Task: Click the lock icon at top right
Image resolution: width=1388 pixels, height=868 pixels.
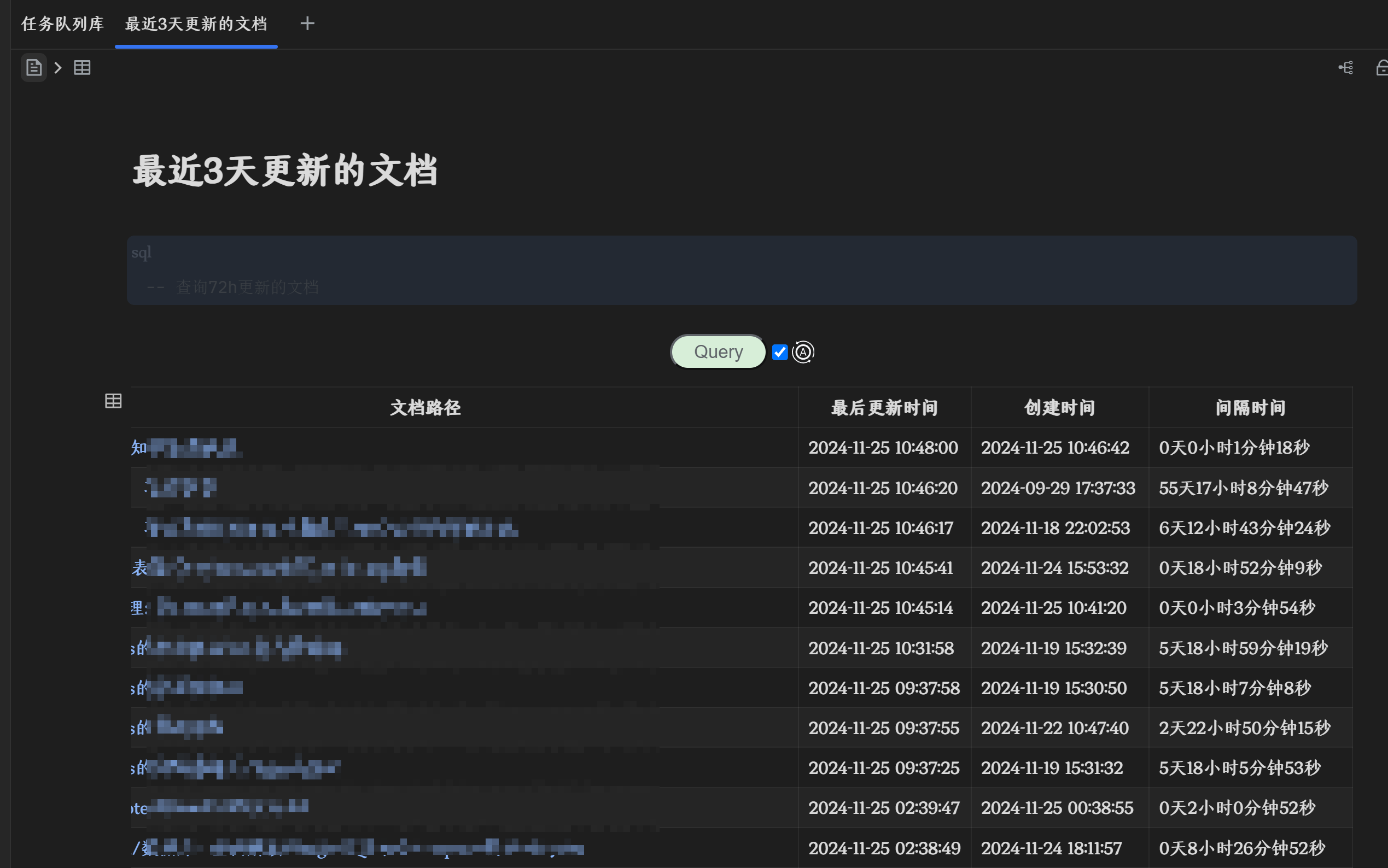Action: click(x=1381, y=68)
